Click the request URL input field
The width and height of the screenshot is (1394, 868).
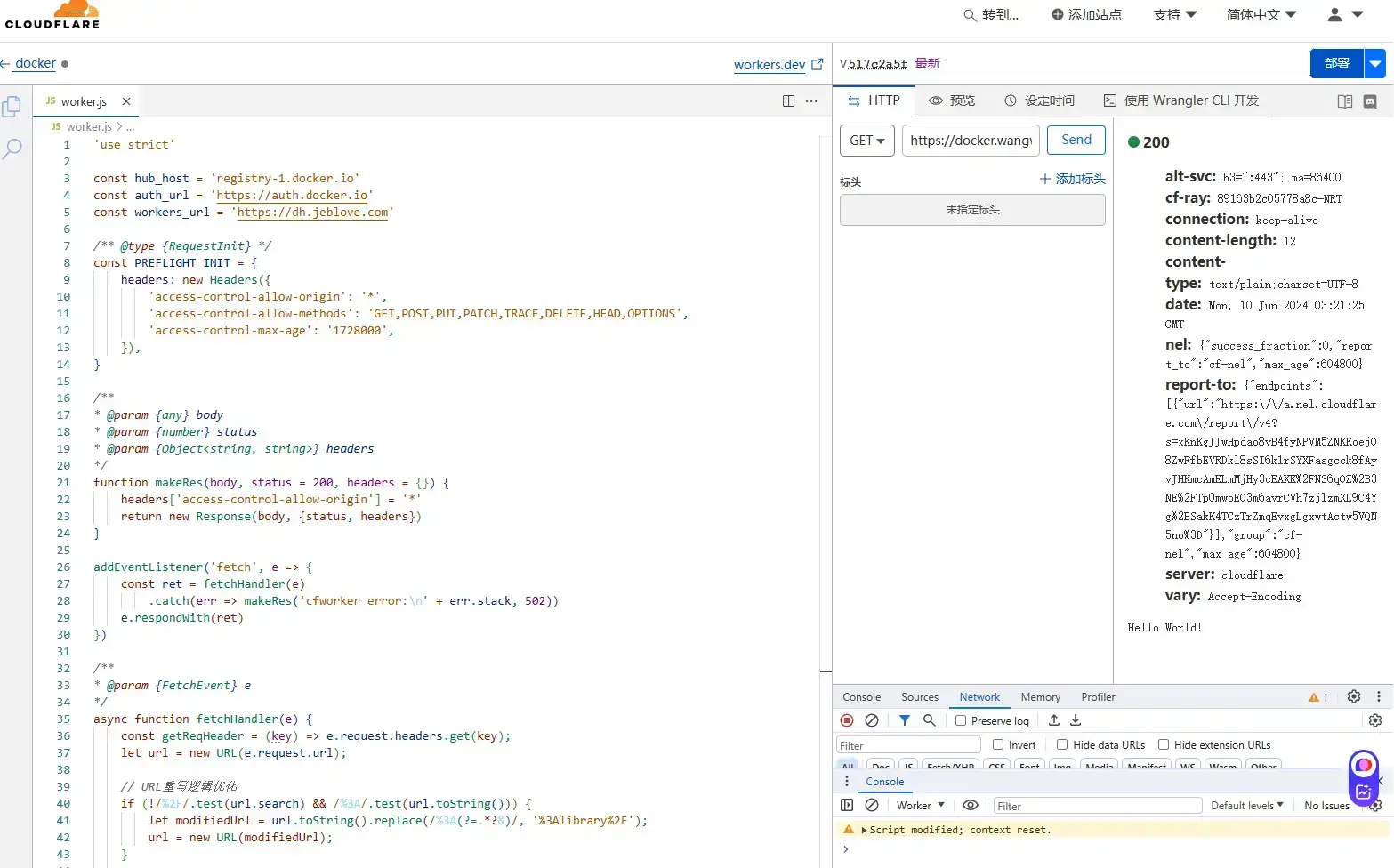[971, 141]
